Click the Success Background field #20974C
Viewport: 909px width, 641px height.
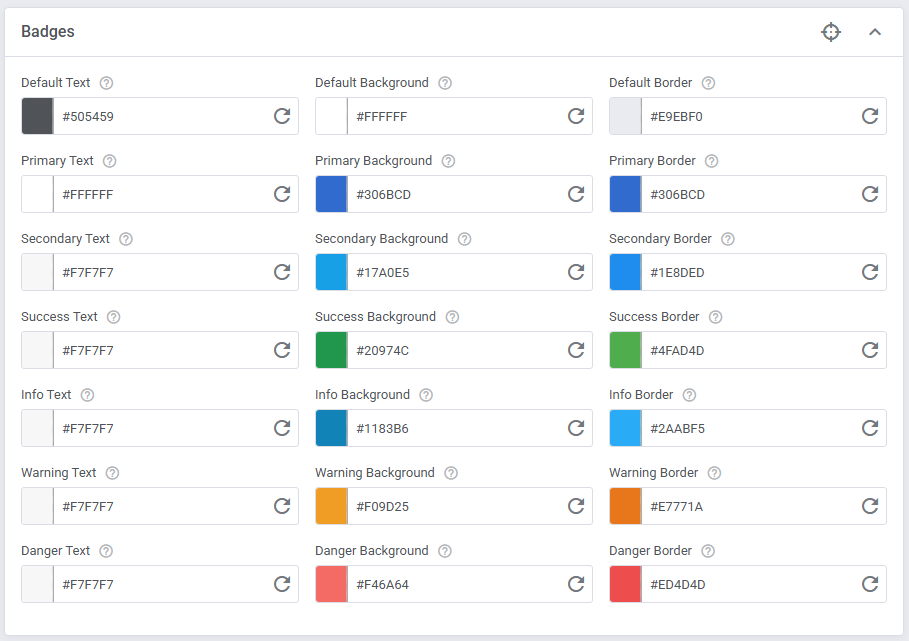coord(454,350)
